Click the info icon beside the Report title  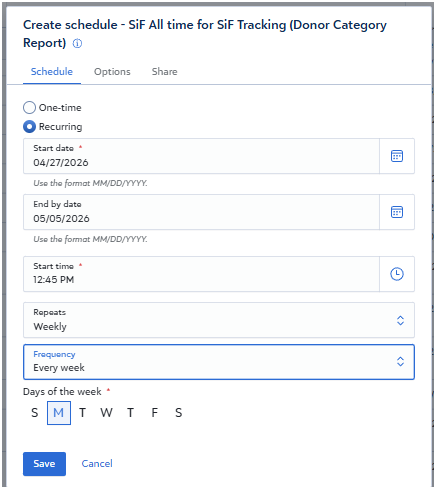[x=77, y=43]
